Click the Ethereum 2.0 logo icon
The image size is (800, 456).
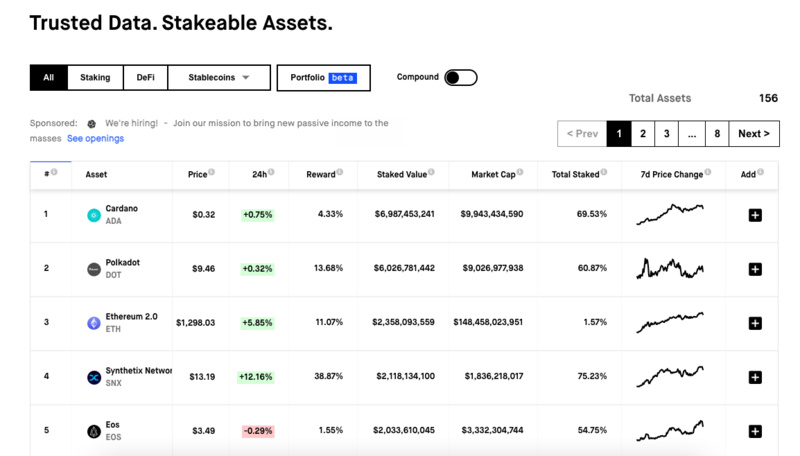point(94,323)
